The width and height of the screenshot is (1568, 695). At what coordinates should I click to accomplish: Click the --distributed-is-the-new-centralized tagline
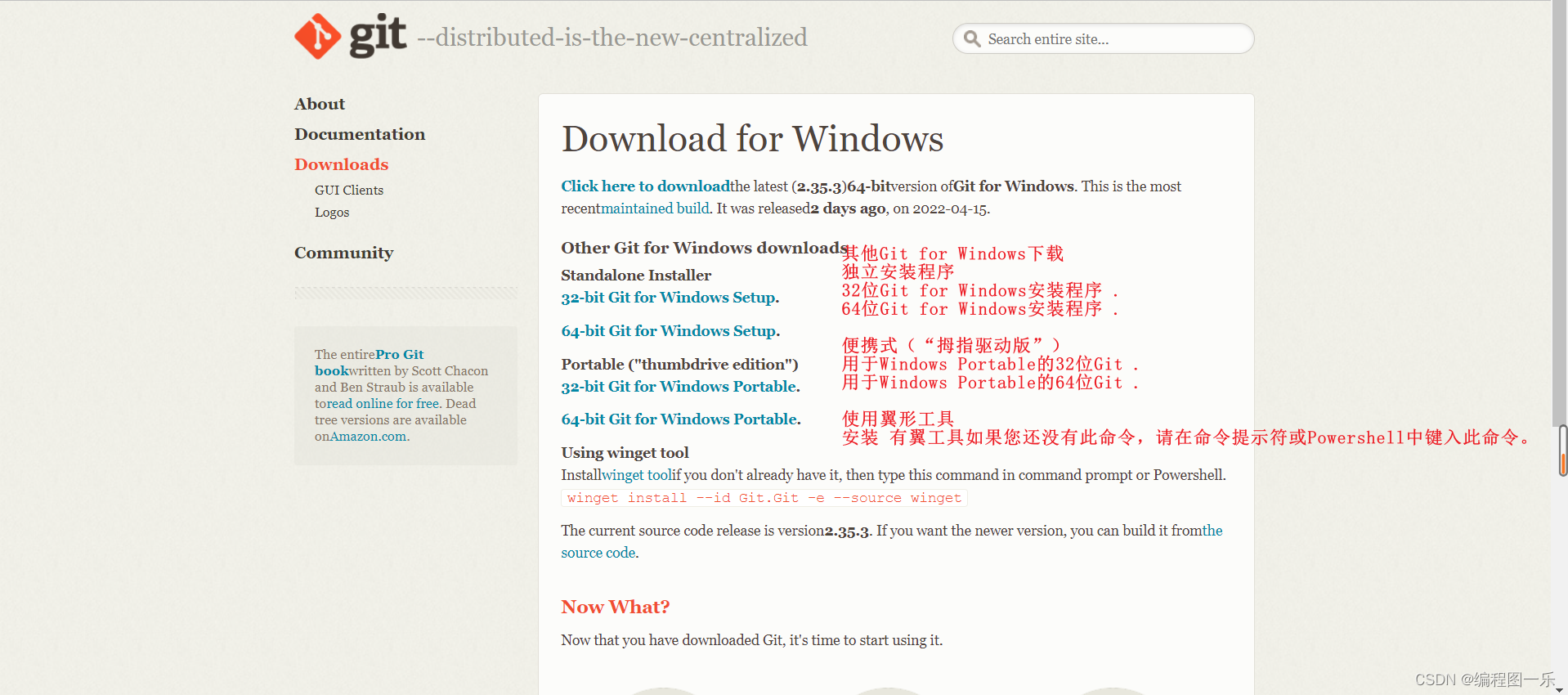tap(612, 38)
